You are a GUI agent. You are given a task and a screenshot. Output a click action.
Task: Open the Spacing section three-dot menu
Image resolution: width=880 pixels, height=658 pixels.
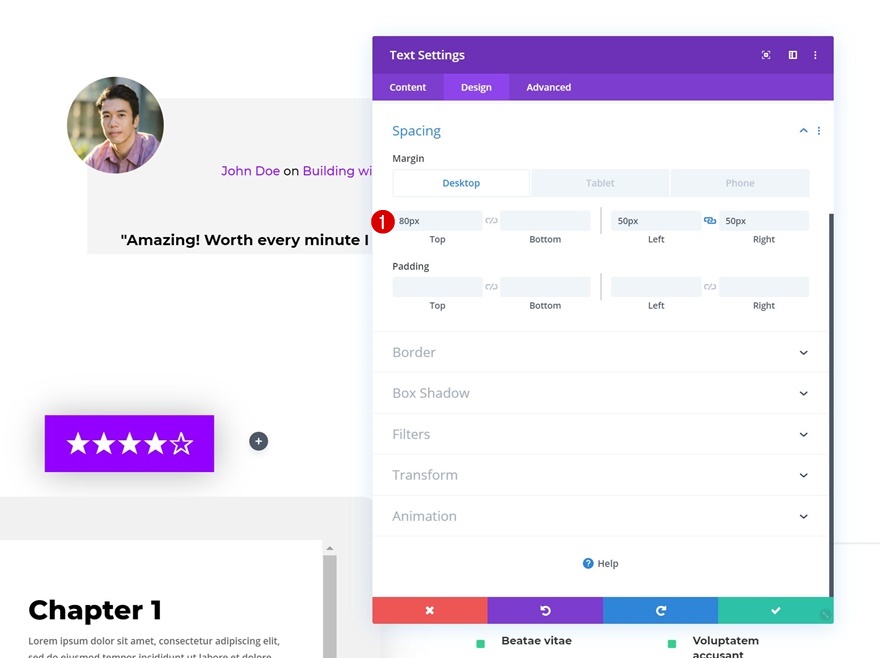[819, 131]
